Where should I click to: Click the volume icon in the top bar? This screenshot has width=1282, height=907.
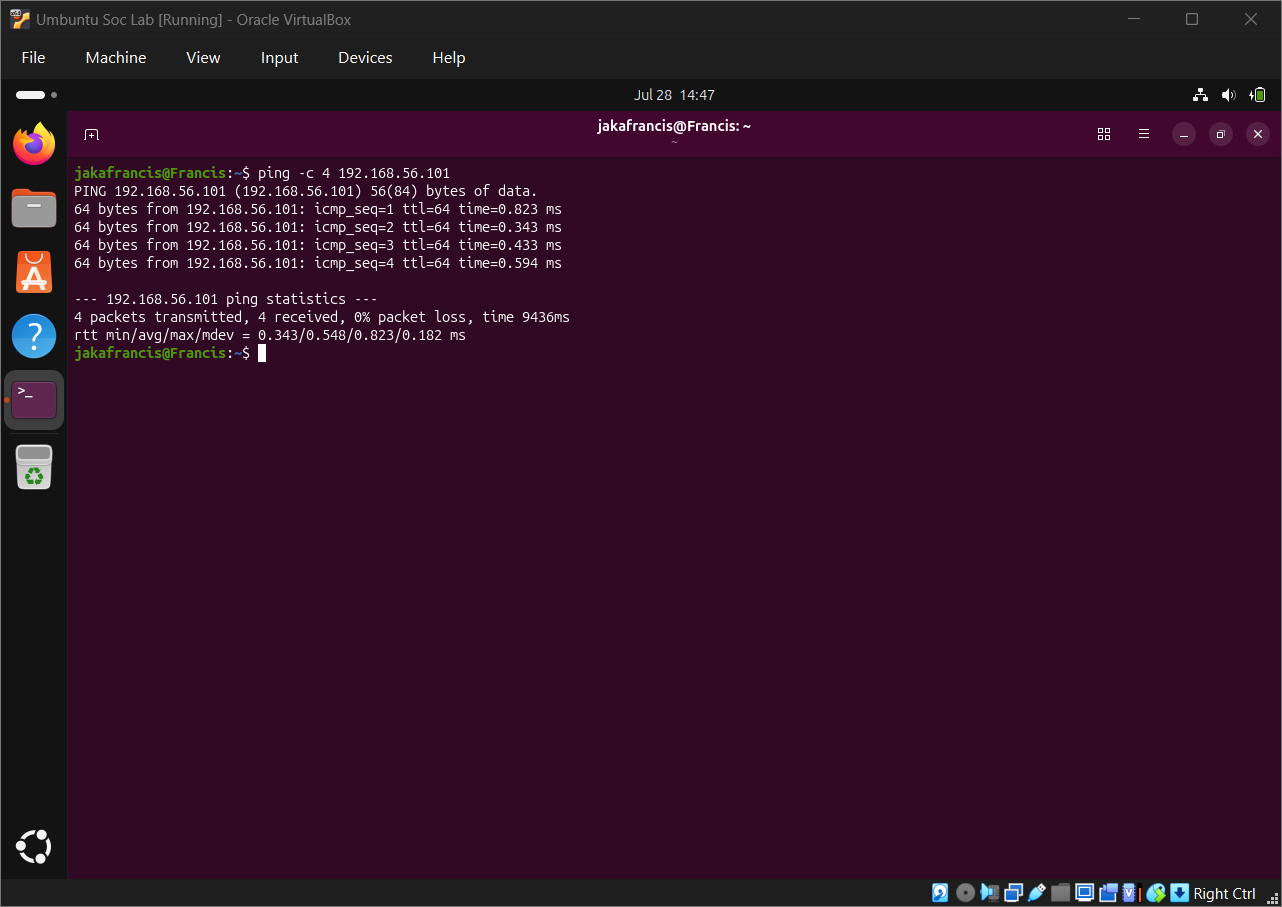[x=1229, y=95]
